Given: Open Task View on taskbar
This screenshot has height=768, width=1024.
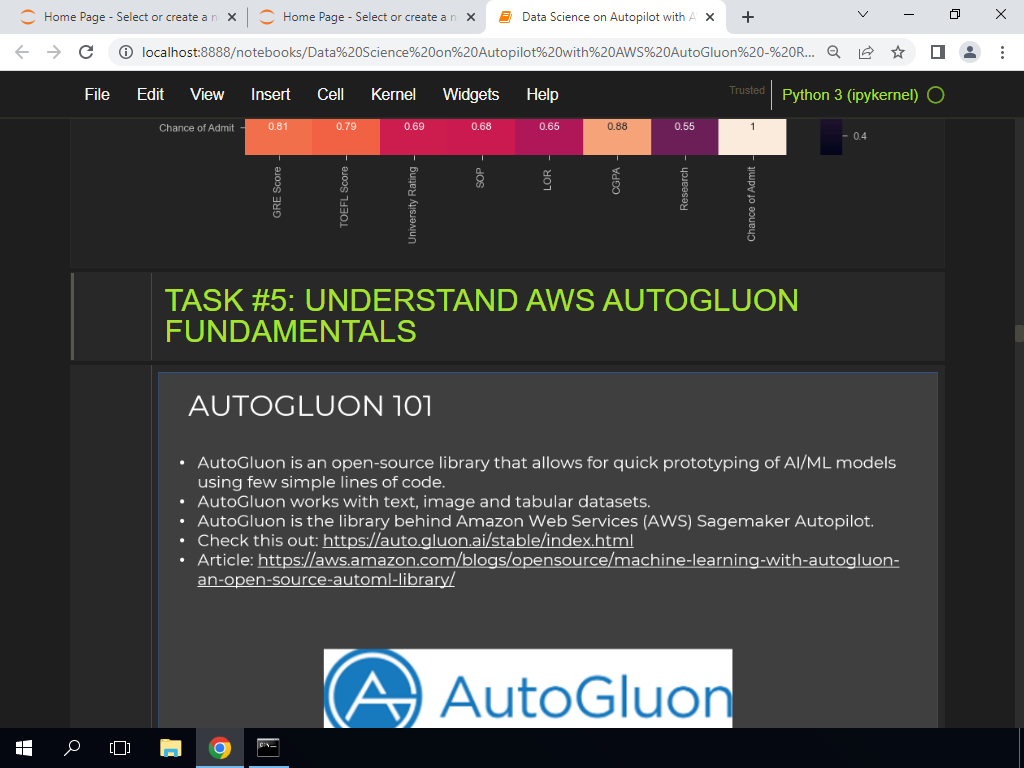Looking at the screenshot, I should coord(120,748).
